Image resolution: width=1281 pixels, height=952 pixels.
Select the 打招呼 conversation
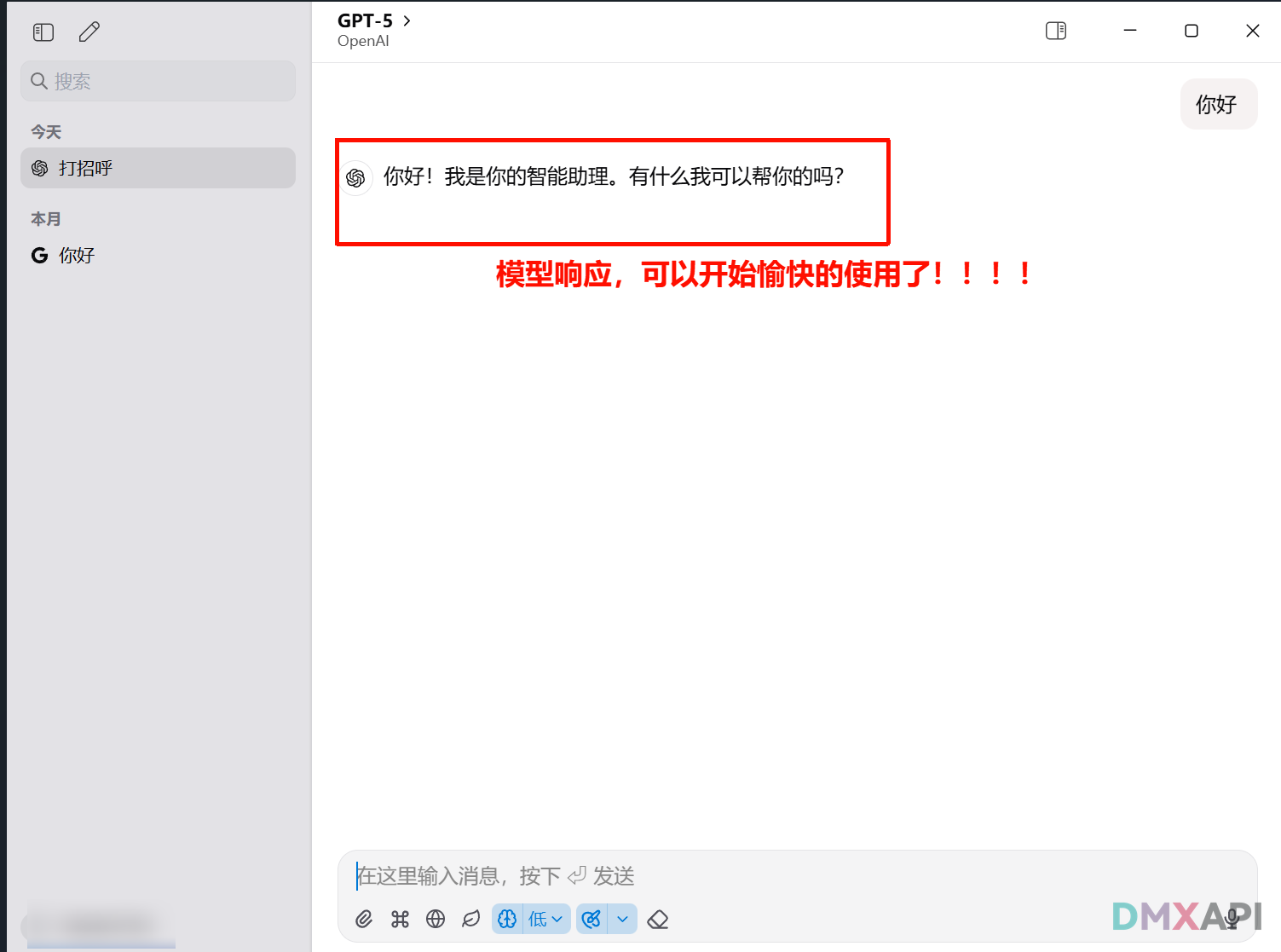tap(158, 168)
